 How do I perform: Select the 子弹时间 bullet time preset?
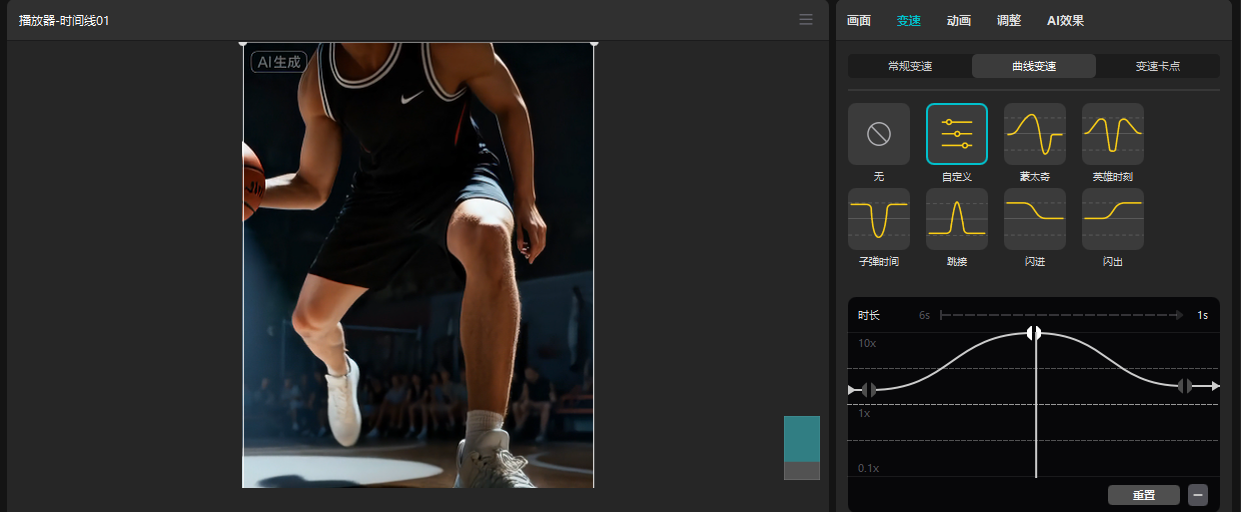(x=878, y=219)
